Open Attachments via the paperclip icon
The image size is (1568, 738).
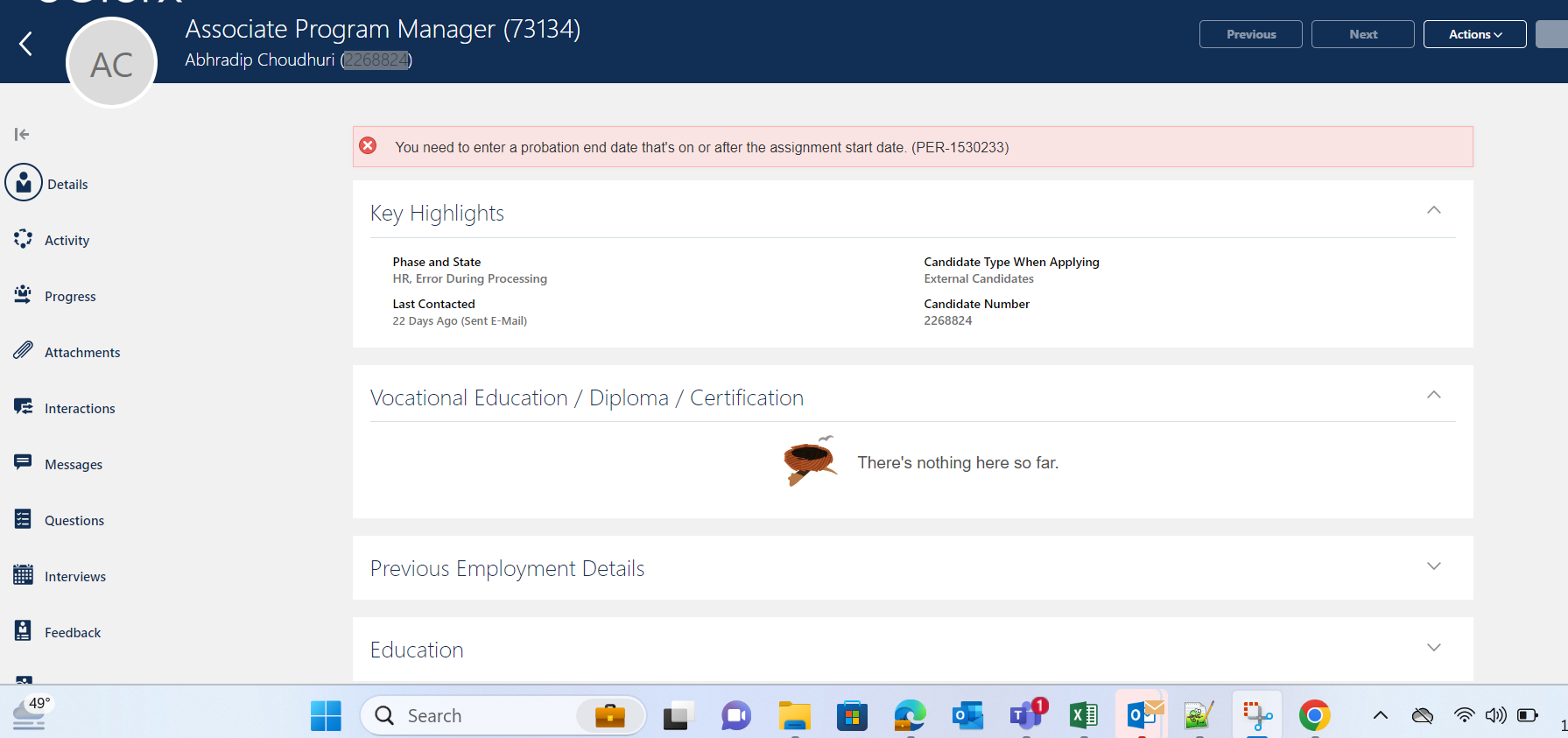(24, 351)
